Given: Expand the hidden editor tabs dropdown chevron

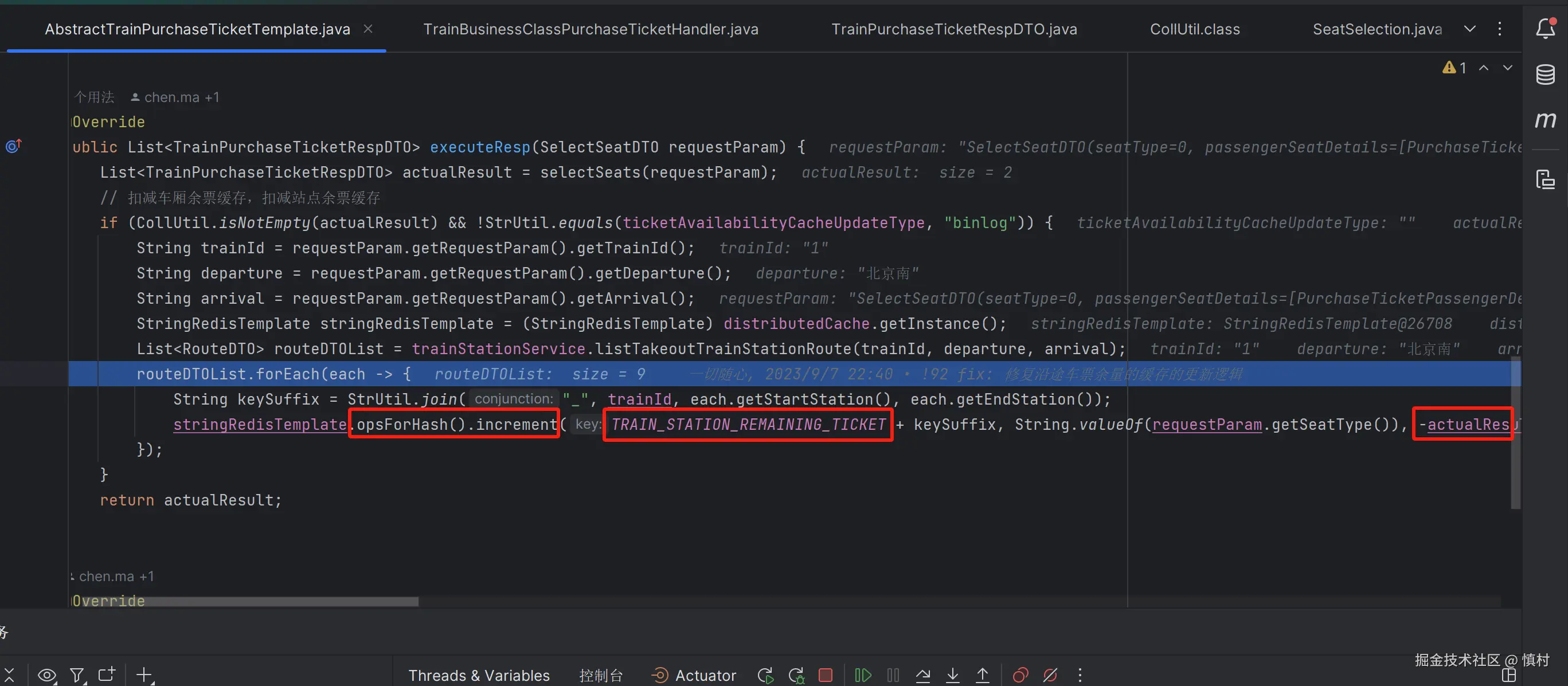Looking at the screenshot, I should tap(1469, 29).
